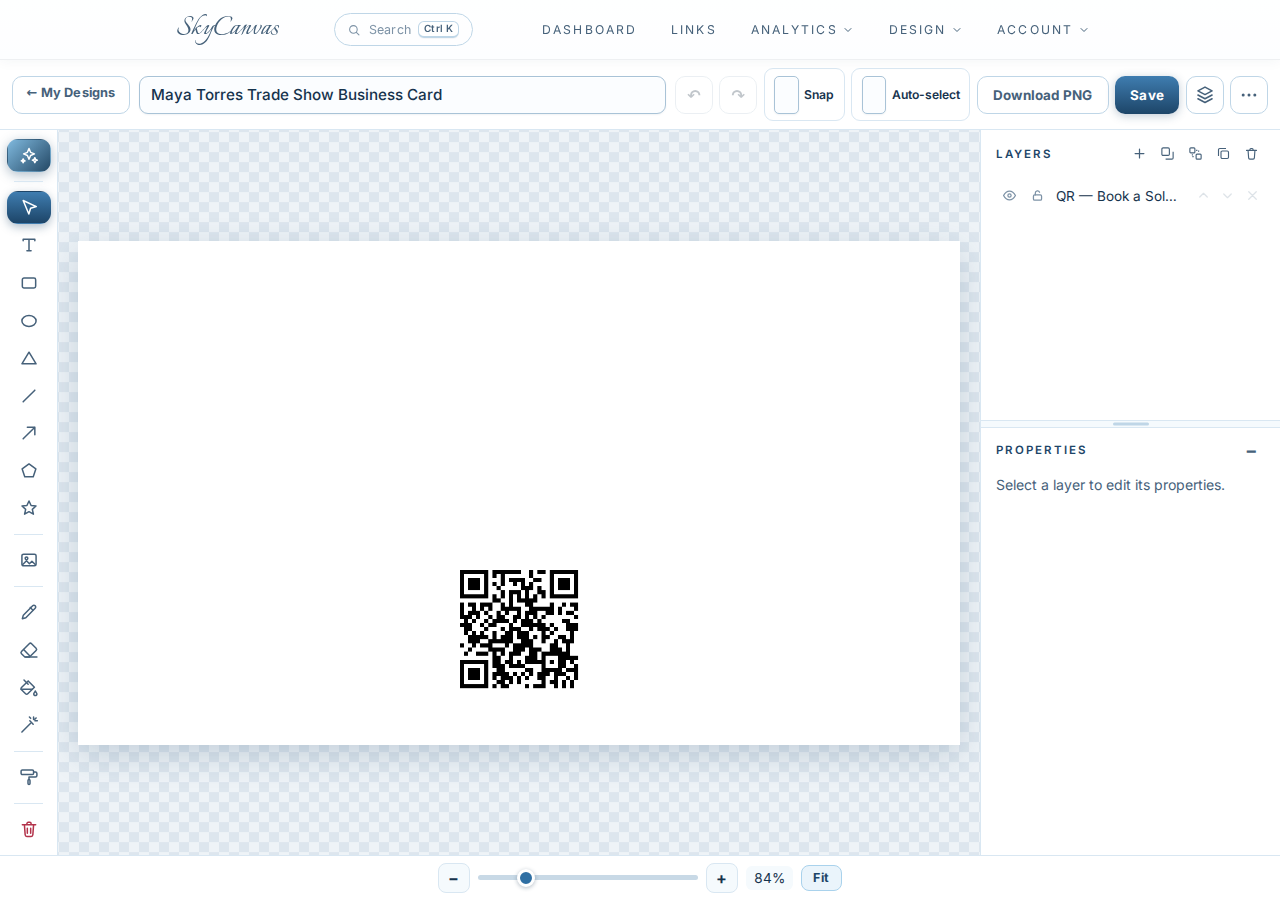Image resolution: width=1280 pixels, height=900 pixels.
Task: Open the Links page
Action: (694, 30)
